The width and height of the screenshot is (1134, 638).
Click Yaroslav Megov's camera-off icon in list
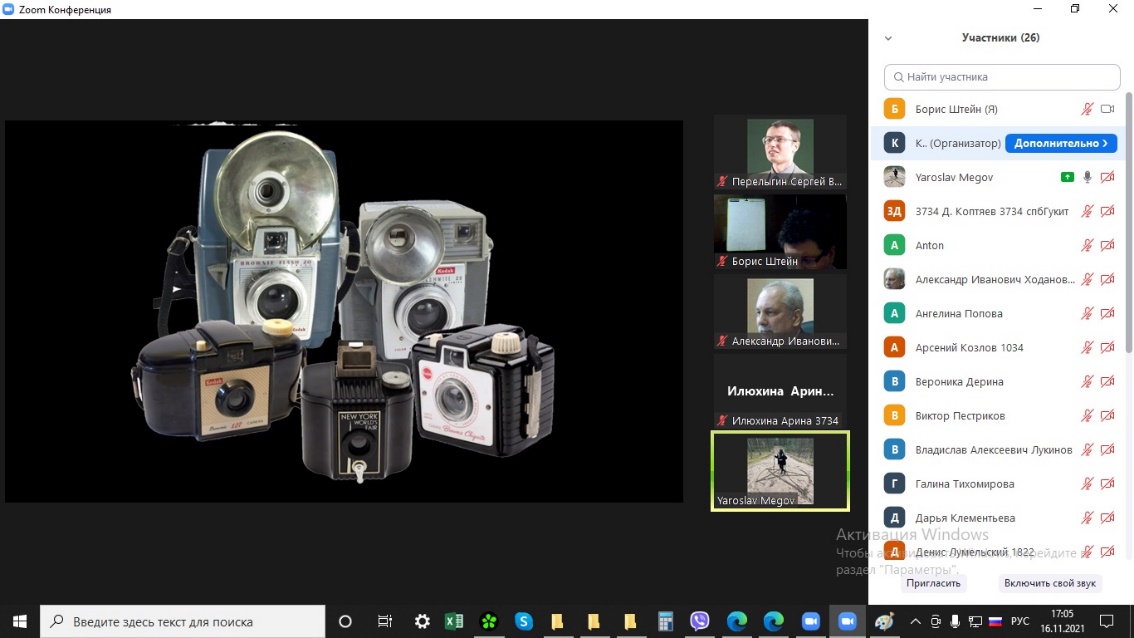(x=1107, y=177)
